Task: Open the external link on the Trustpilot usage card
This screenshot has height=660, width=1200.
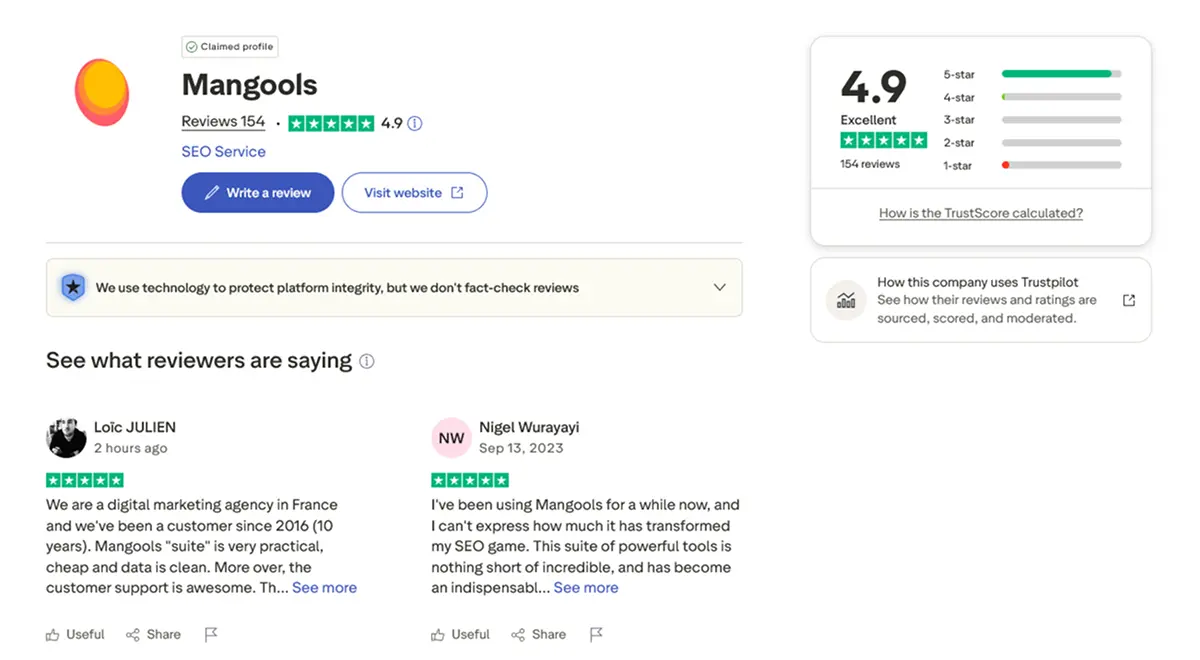Action: 1128,299
